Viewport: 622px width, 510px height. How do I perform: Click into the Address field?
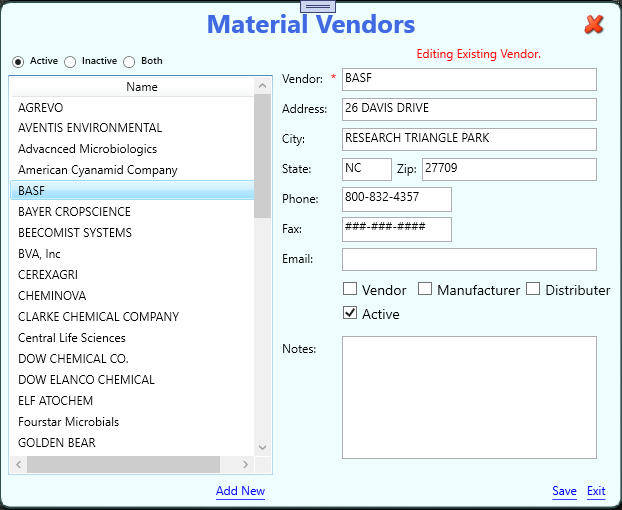tap(469, 109)
